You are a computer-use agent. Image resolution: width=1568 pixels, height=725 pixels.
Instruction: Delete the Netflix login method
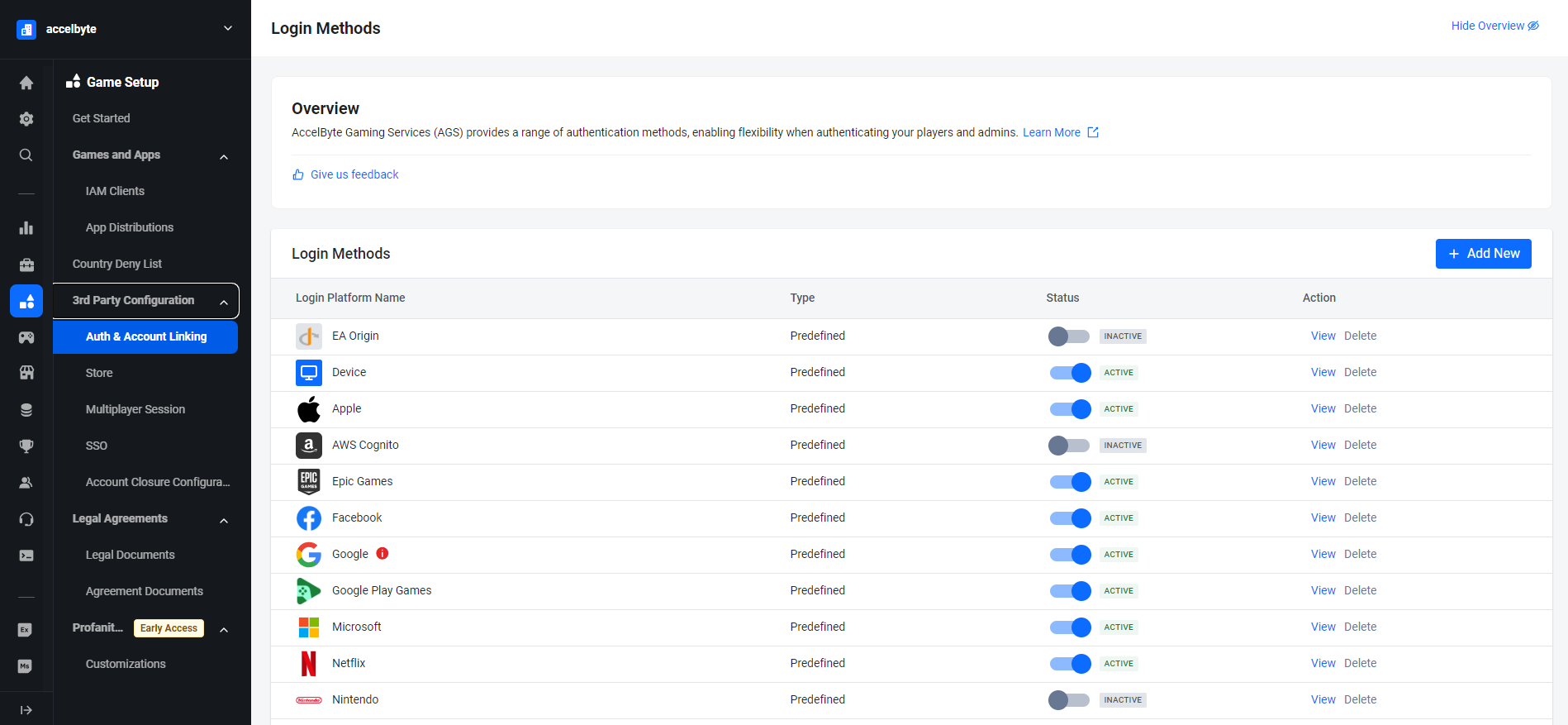(x=1360, y=663)
